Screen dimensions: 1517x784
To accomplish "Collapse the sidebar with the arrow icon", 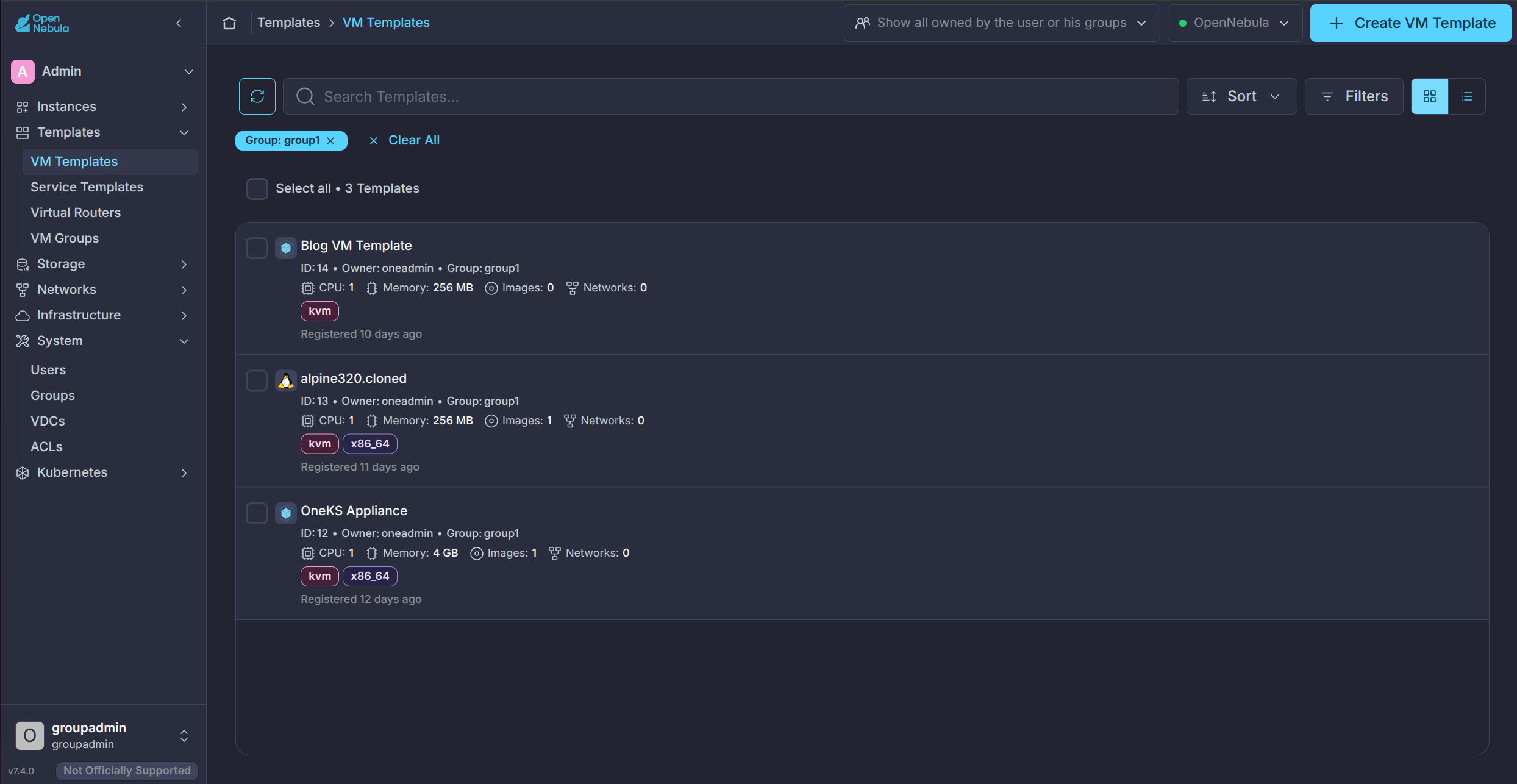I will [179, 23].
